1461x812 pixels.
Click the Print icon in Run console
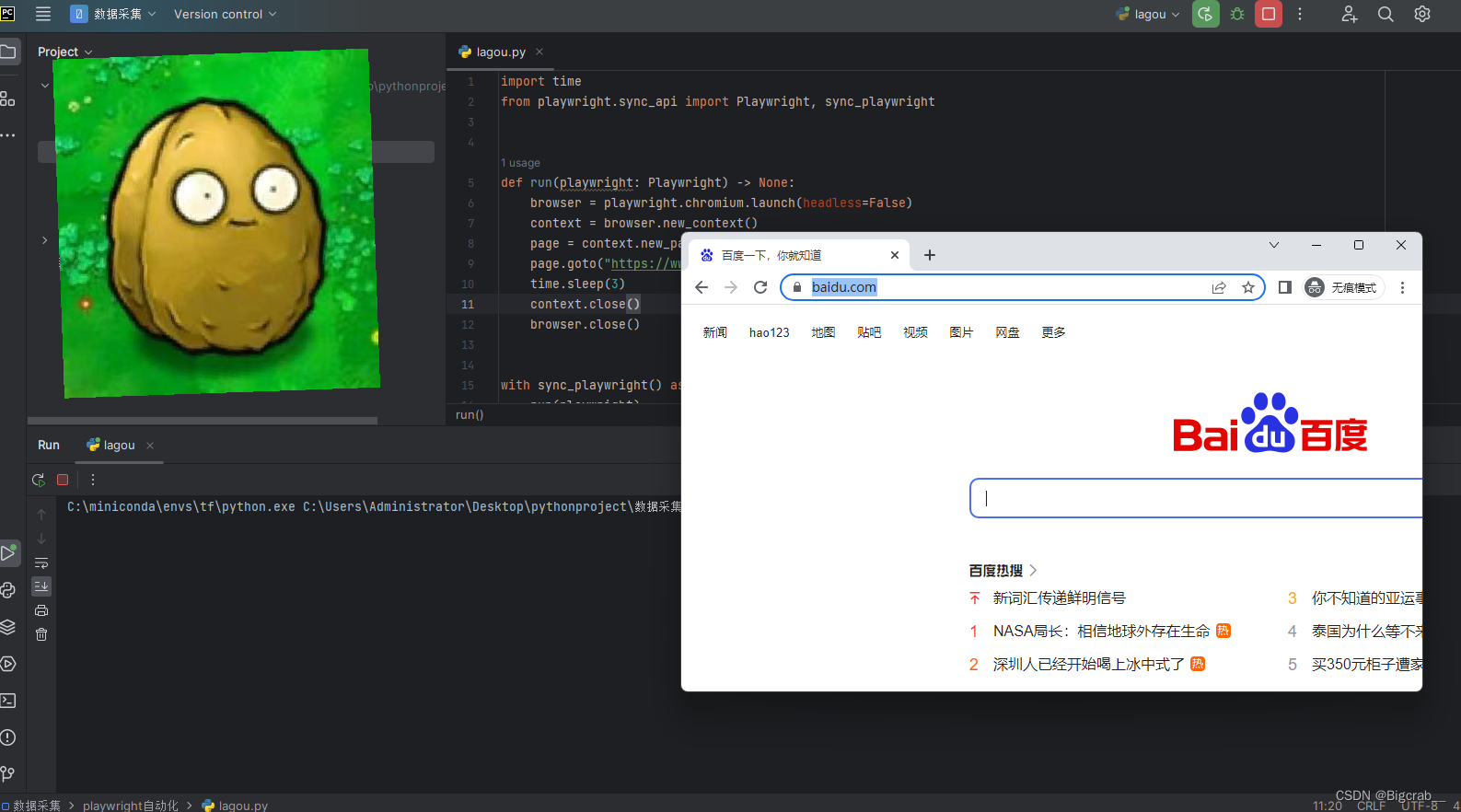41,610
